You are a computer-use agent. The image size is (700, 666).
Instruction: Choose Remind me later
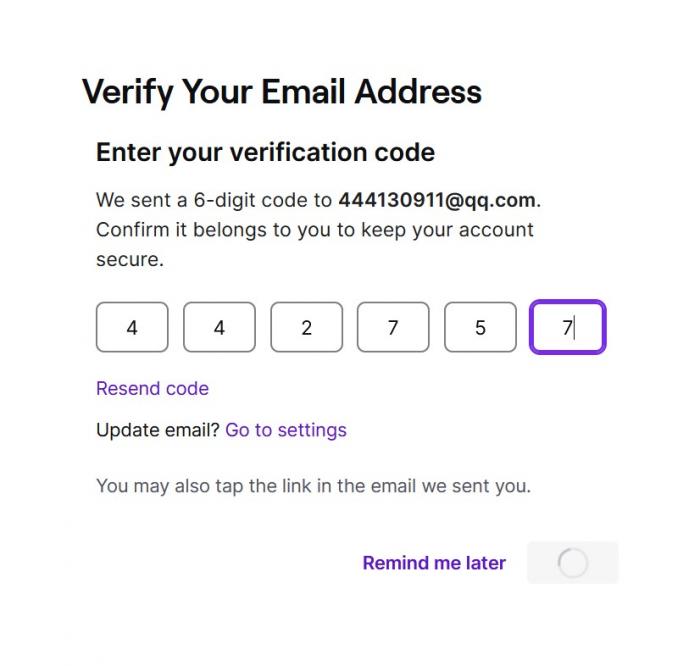click(434, 562)
